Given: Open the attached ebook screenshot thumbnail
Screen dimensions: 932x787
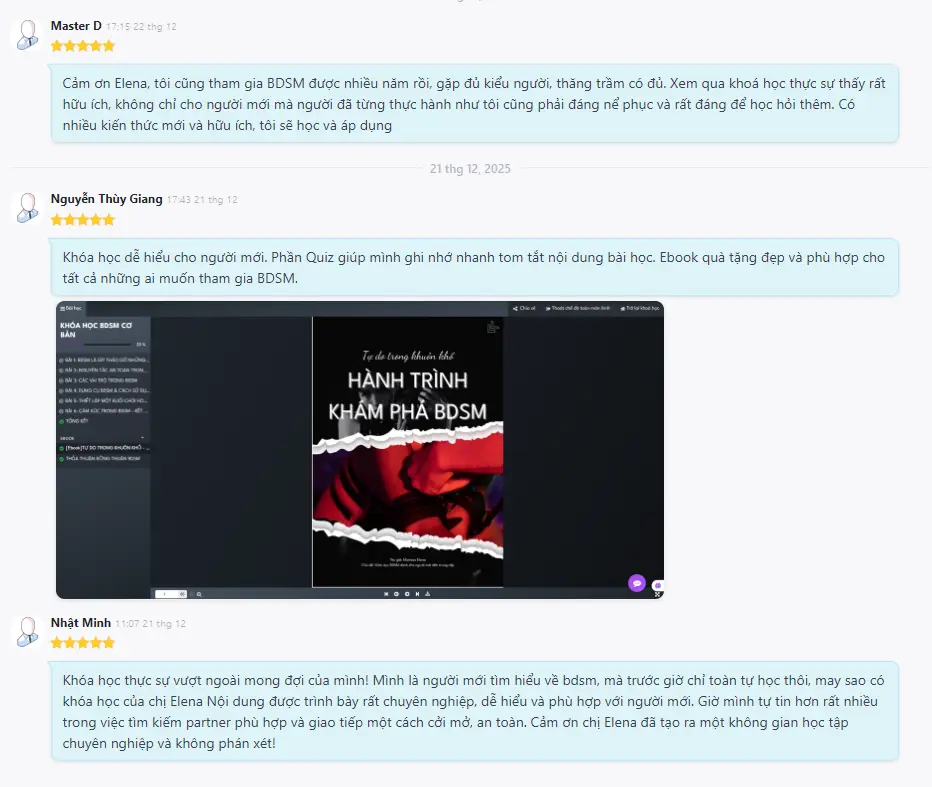Looking at the screenshot, I should (x=359, y=450).
